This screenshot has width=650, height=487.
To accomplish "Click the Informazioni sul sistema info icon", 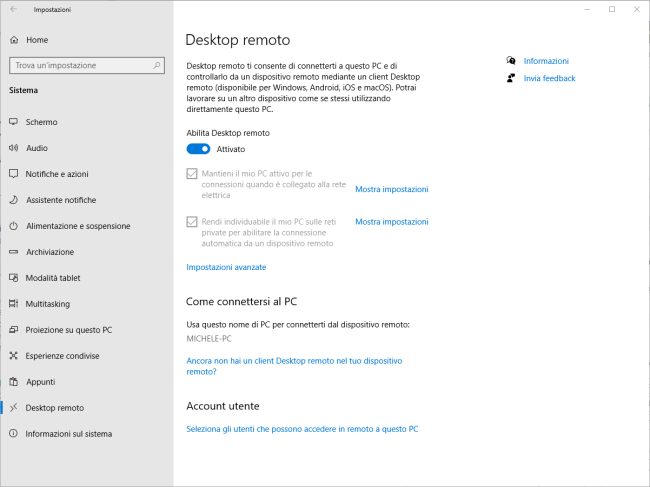I will click(x=14, y=434).
